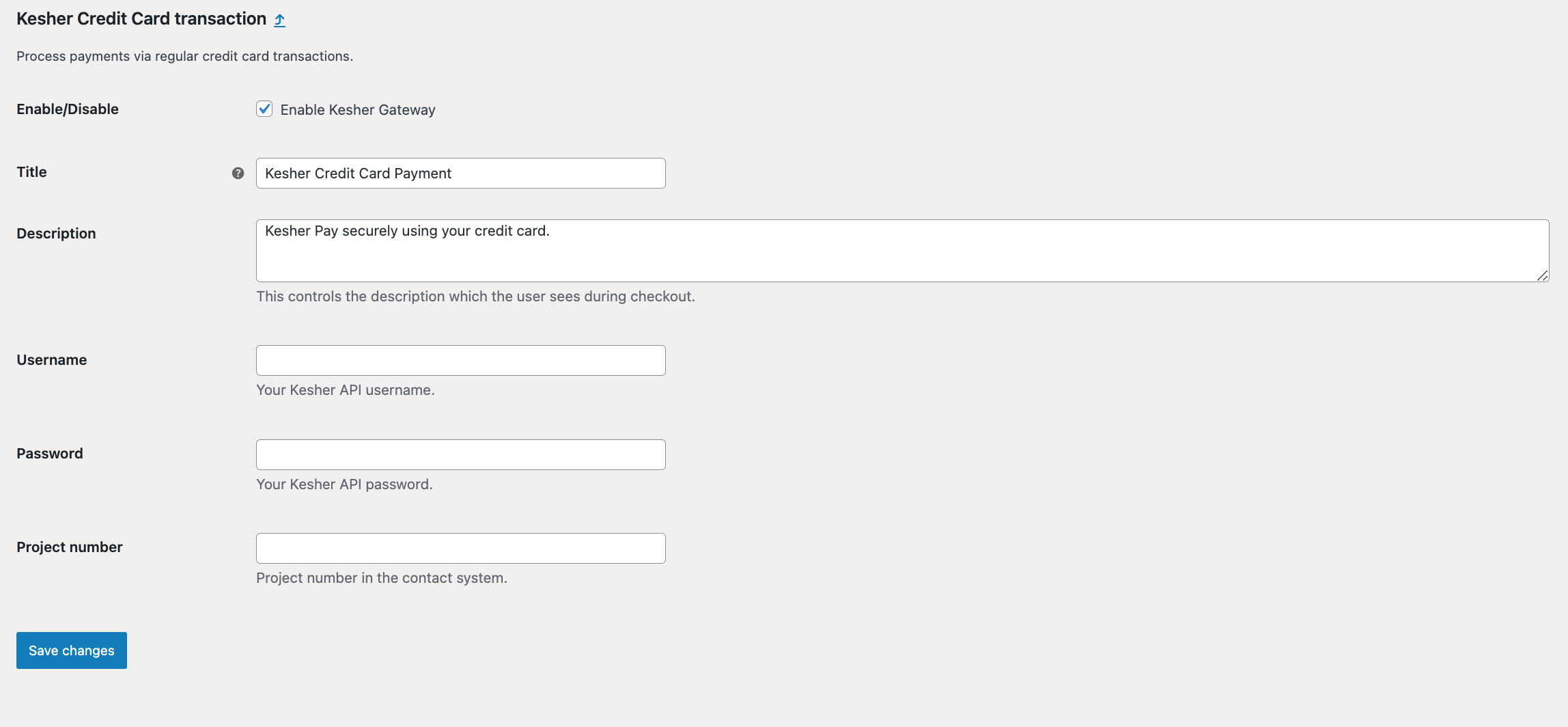Screen dimensions: 1568x727
Task: Click the bold Project number label
Action: [69, 547]
